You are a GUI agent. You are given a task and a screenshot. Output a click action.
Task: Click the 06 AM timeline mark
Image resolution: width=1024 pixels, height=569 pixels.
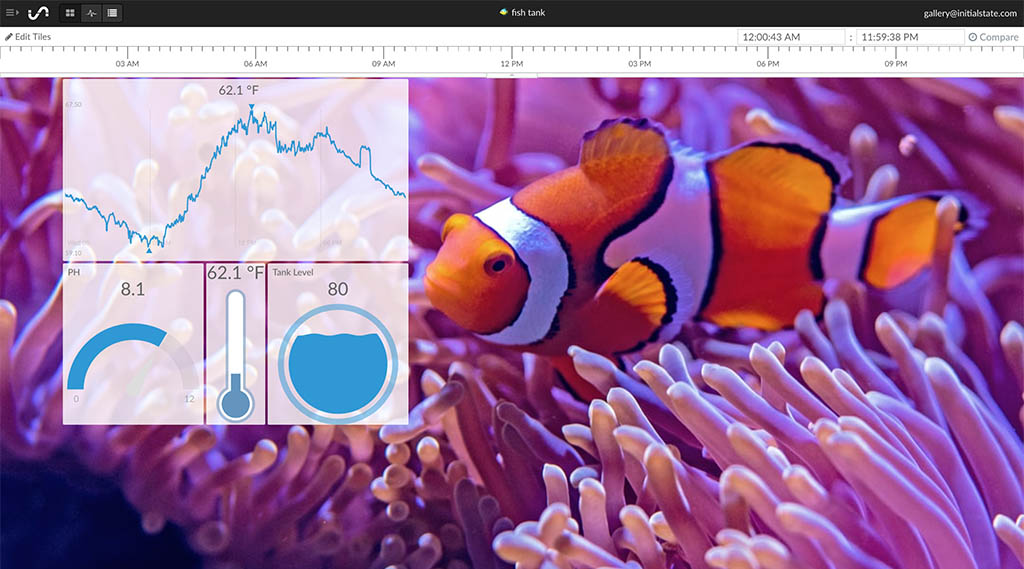(x=255, y=63)
